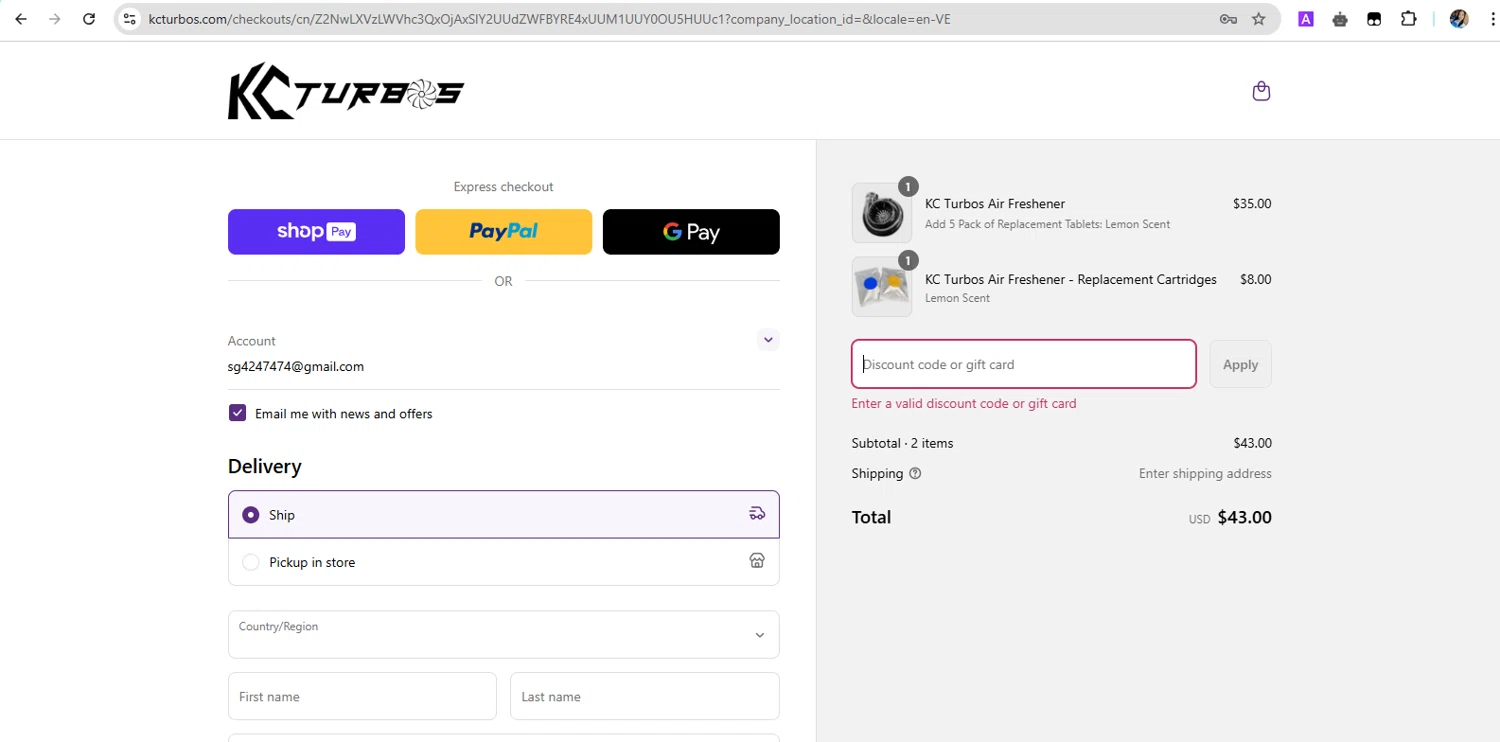Focus the Discount code or gift card field
This screenshot has width=1500, height=742.
tap(1024, 364)
